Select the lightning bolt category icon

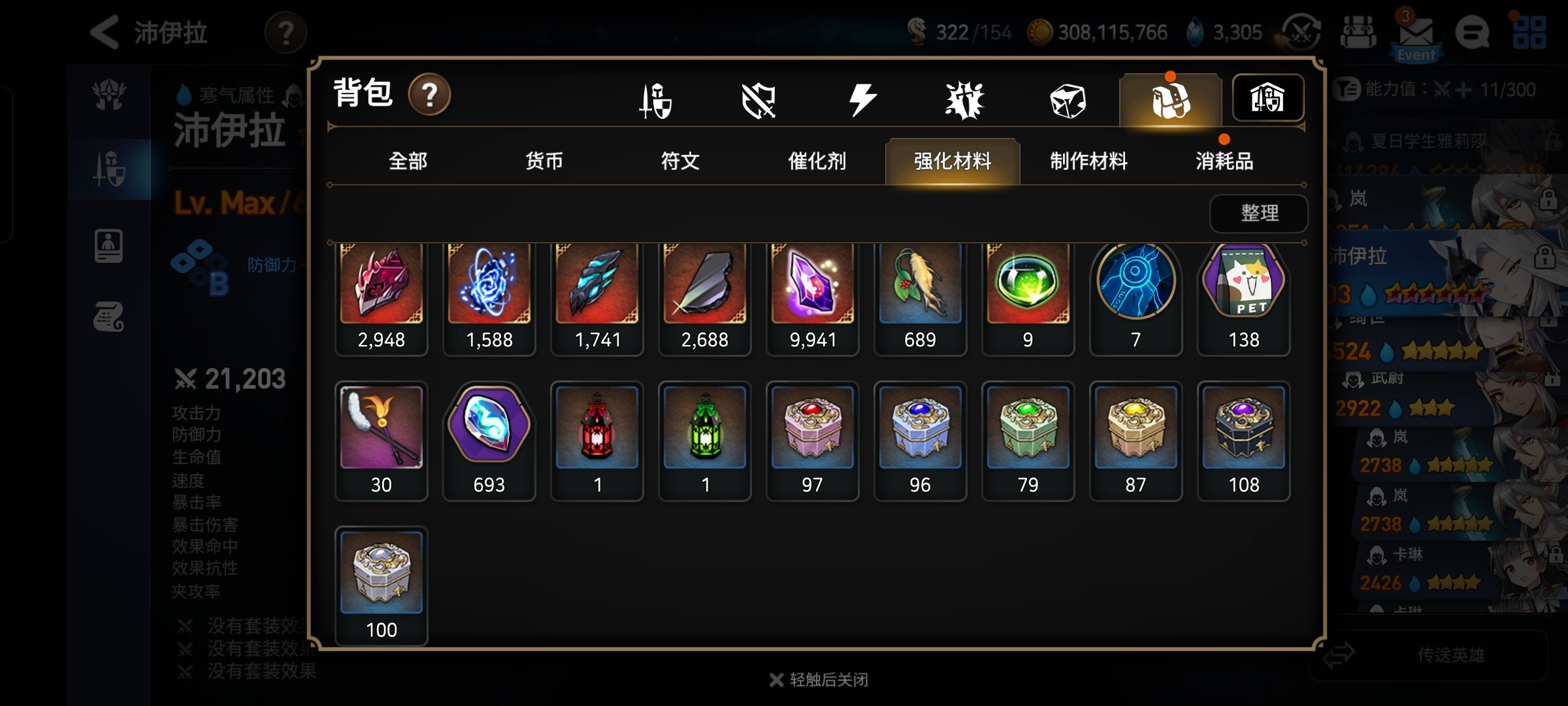[x=862, y=101]
